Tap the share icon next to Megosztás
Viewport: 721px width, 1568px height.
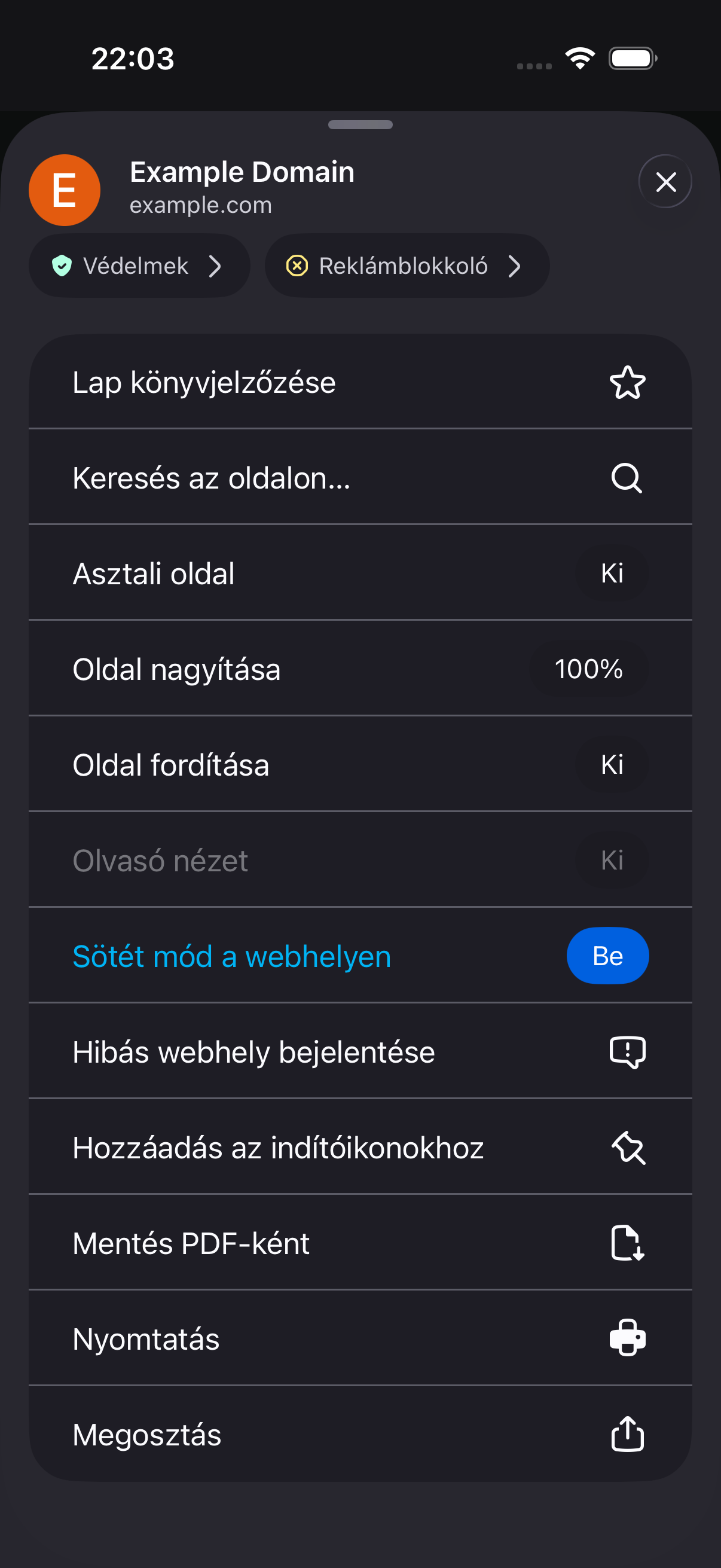click(x=627, y=1433)
